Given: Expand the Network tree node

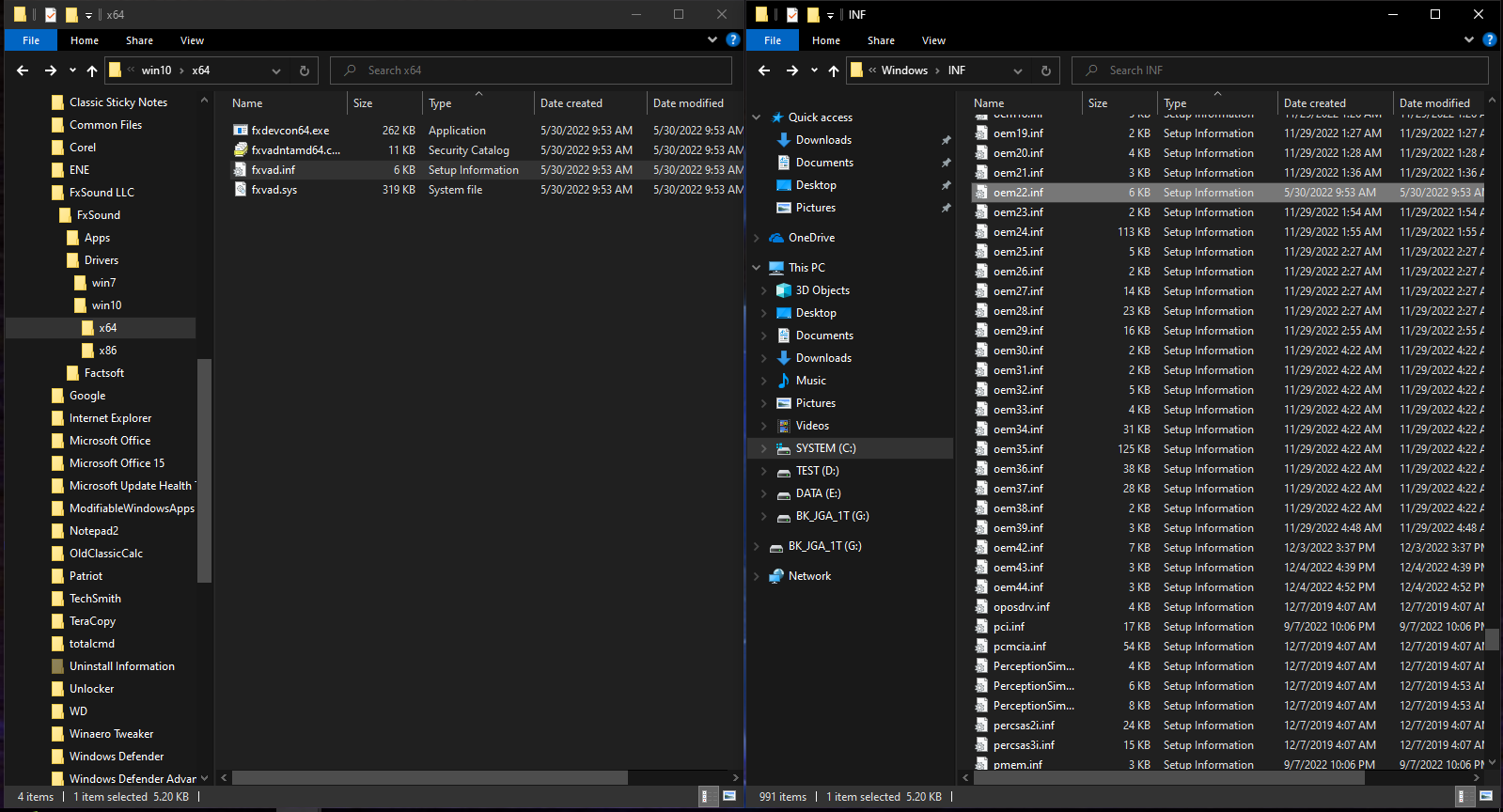Looking at the screenshot, I should point(757,576).
